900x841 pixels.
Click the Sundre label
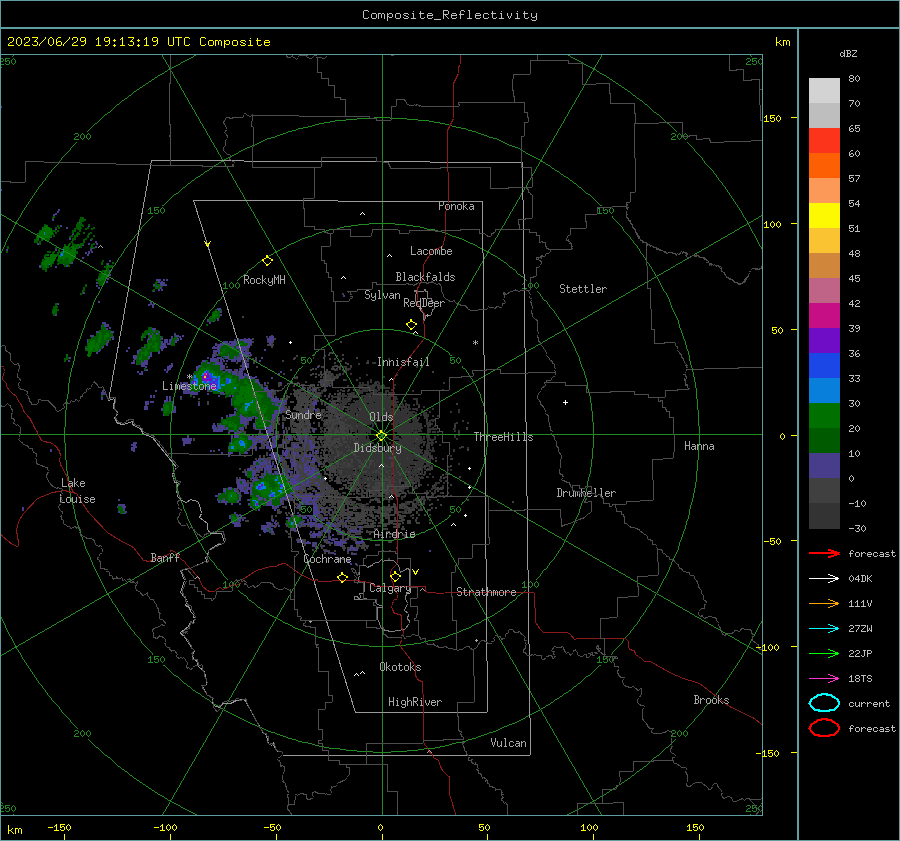[x=303, y=414]
